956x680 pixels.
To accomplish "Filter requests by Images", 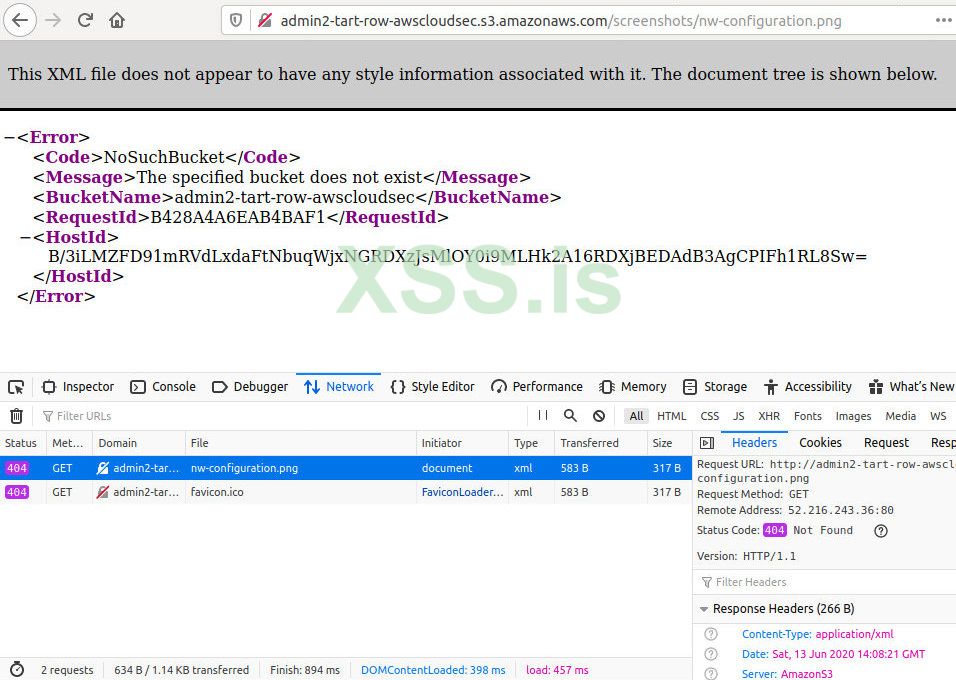I will 853,416.
